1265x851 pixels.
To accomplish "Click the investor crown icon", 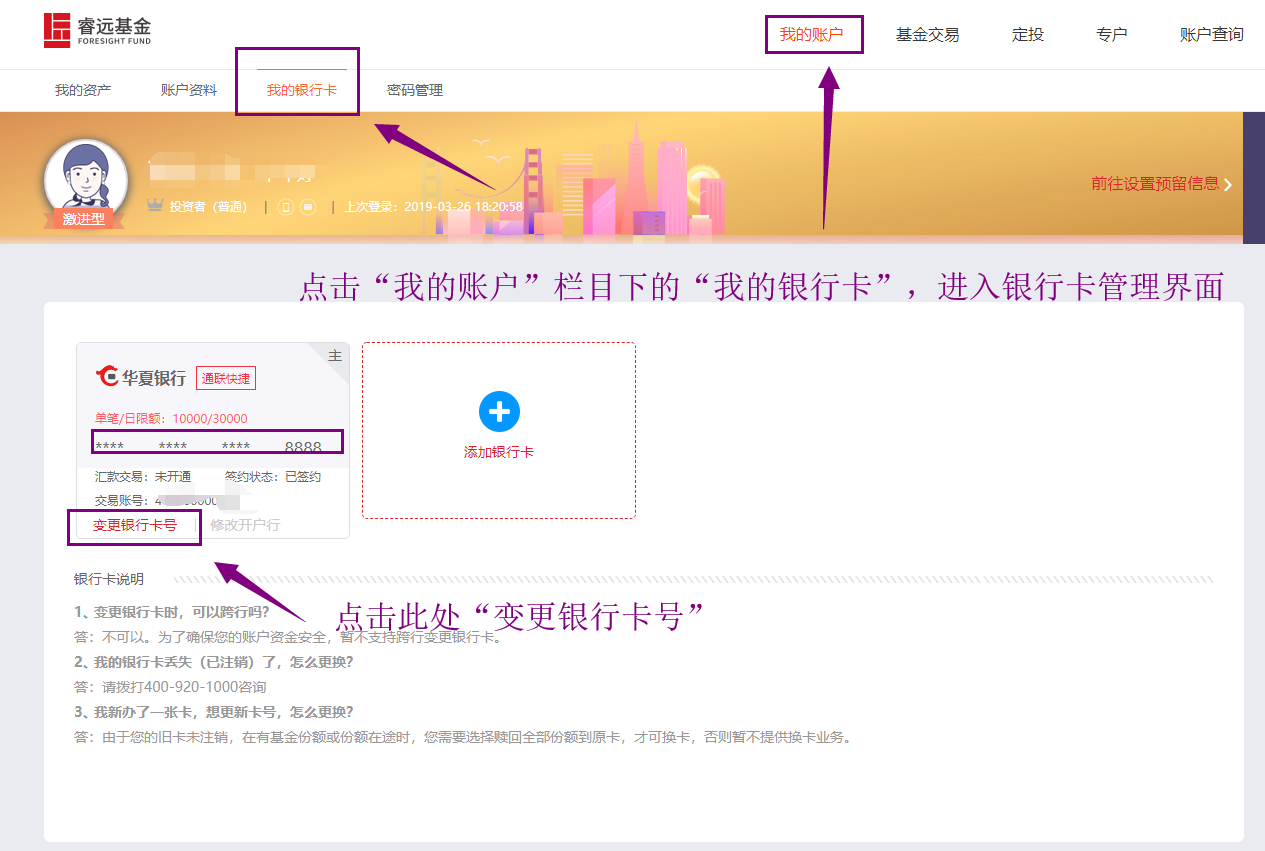I will 155,206.
